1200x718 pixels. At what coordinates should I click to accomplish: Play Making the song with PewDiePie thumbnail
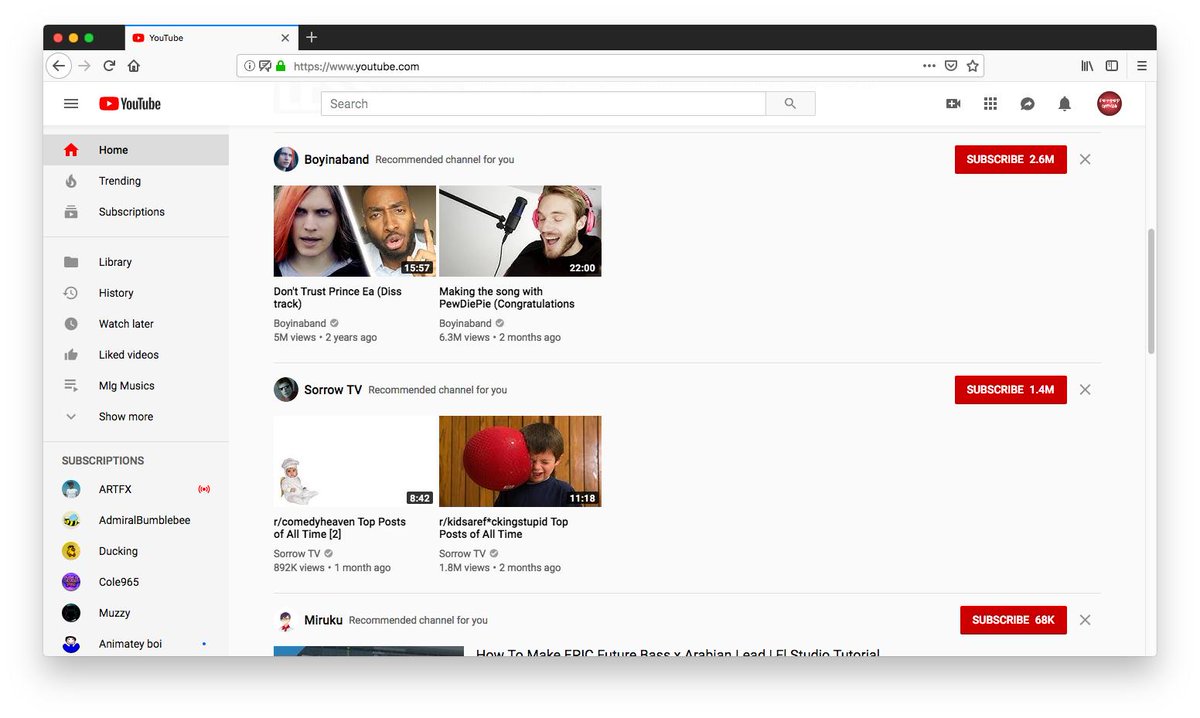point(520,231)
